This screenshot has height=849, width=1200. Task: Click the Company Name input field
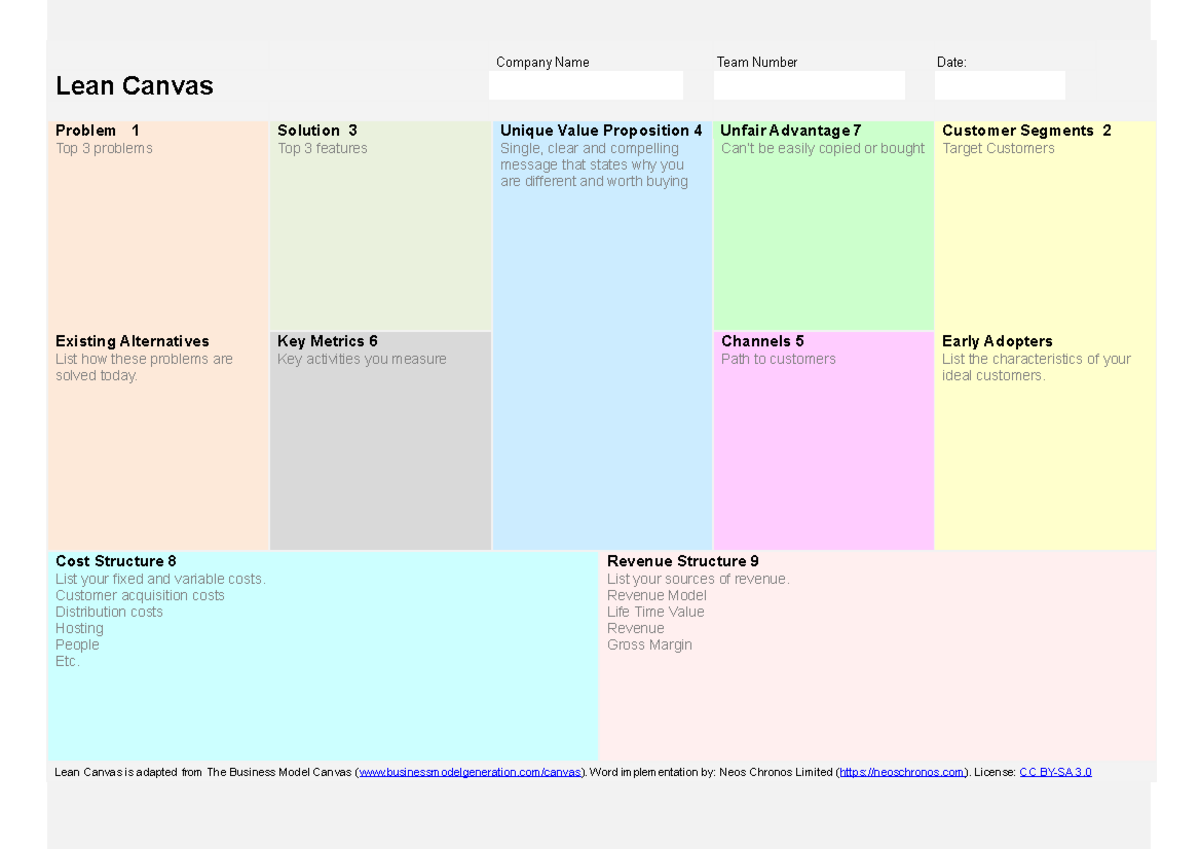(x=586, y=85)
